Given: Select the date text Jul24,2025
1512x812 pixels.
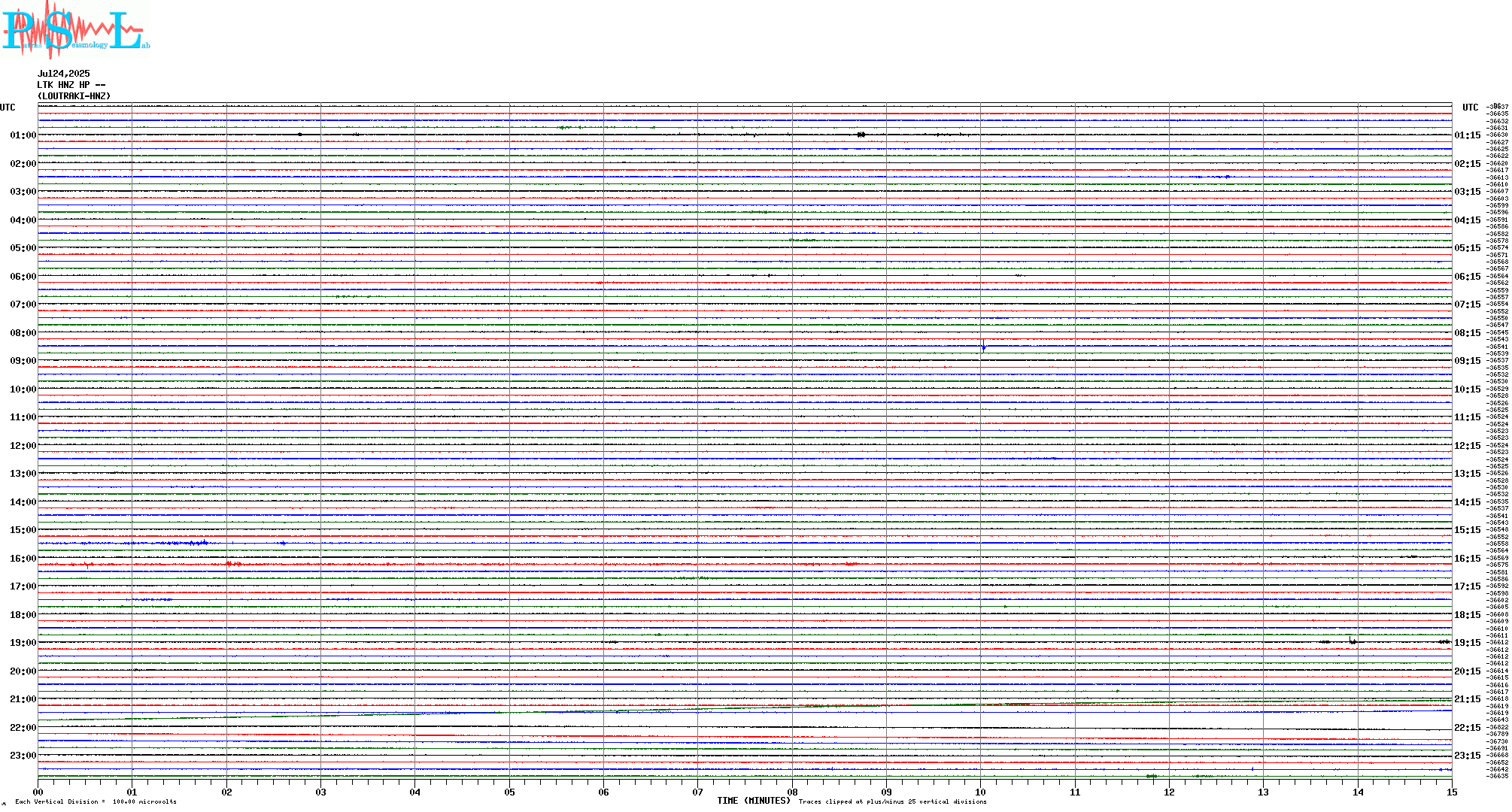Looking at the screenshot, I should point(64,74).
